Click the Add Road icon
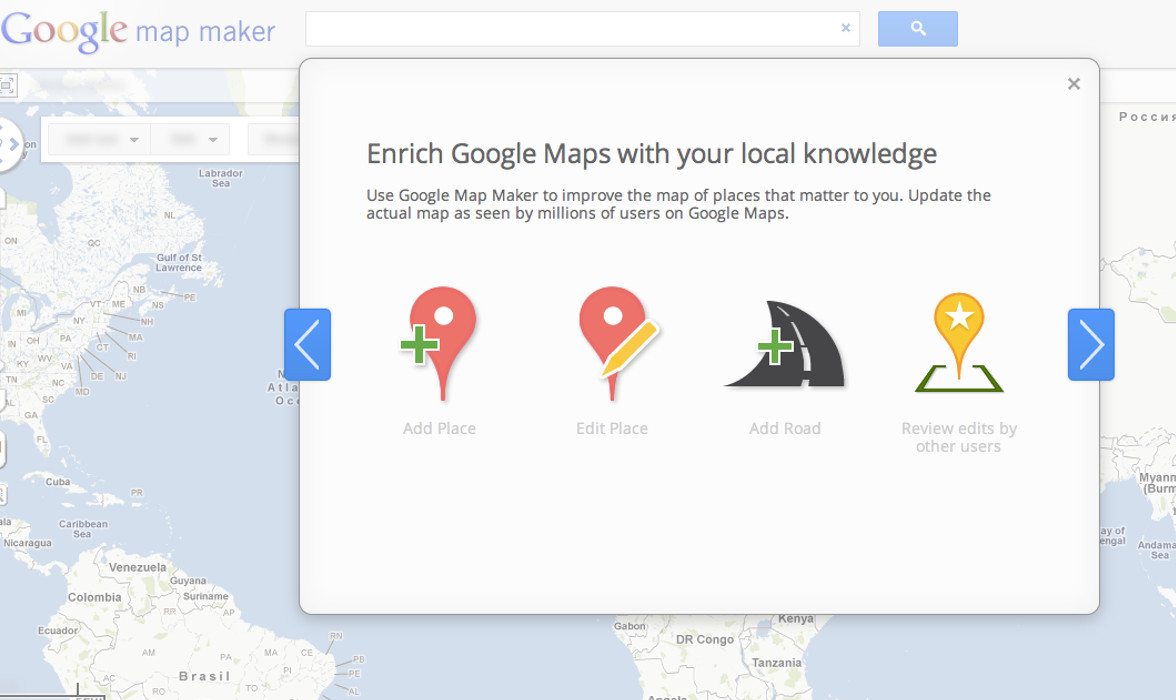Viewport: 1176px width, 700px height. (785, 344)
